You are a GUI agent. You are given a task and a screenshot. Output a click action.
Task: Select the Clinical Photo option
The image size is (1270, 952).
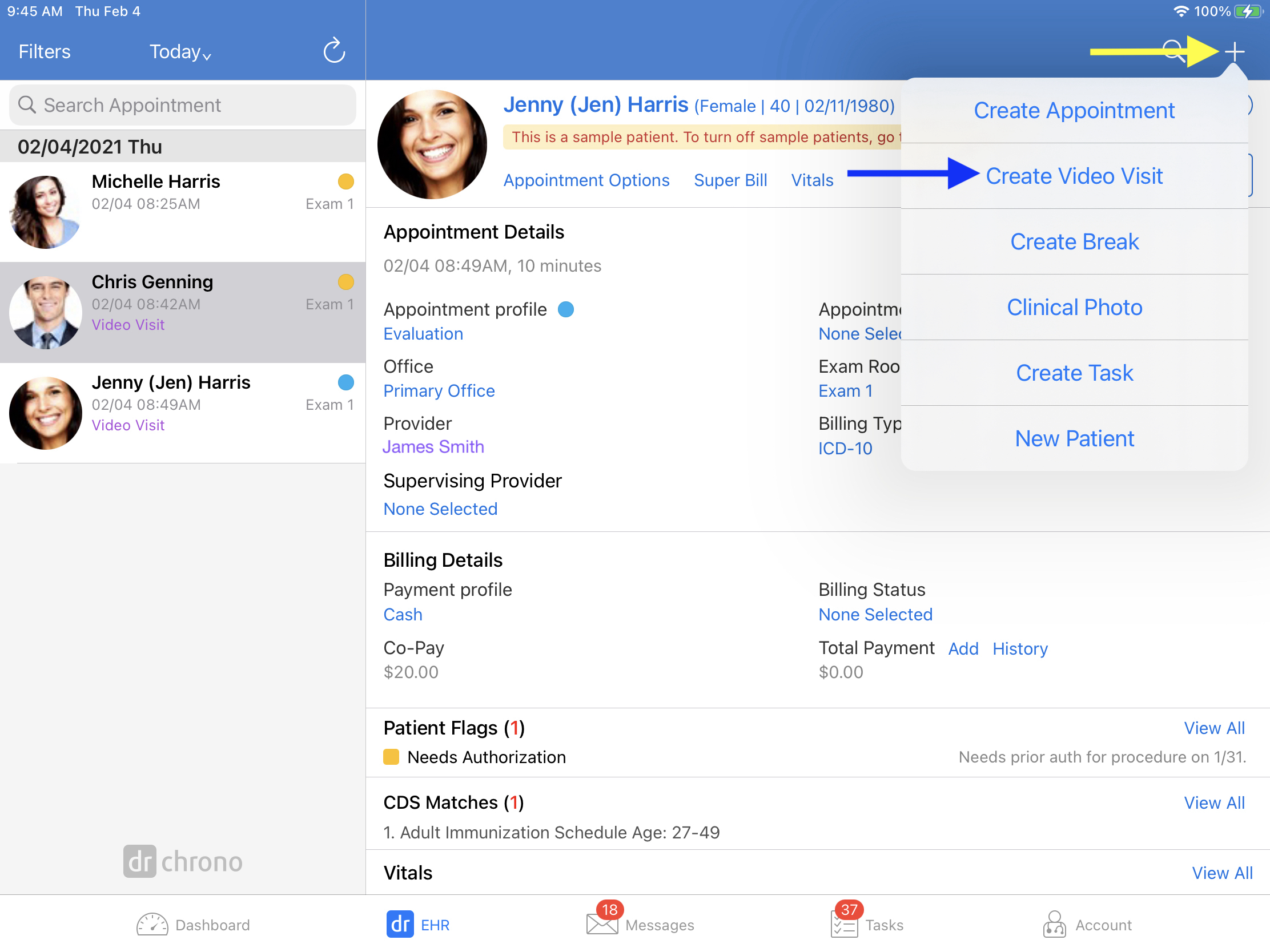1074,307
